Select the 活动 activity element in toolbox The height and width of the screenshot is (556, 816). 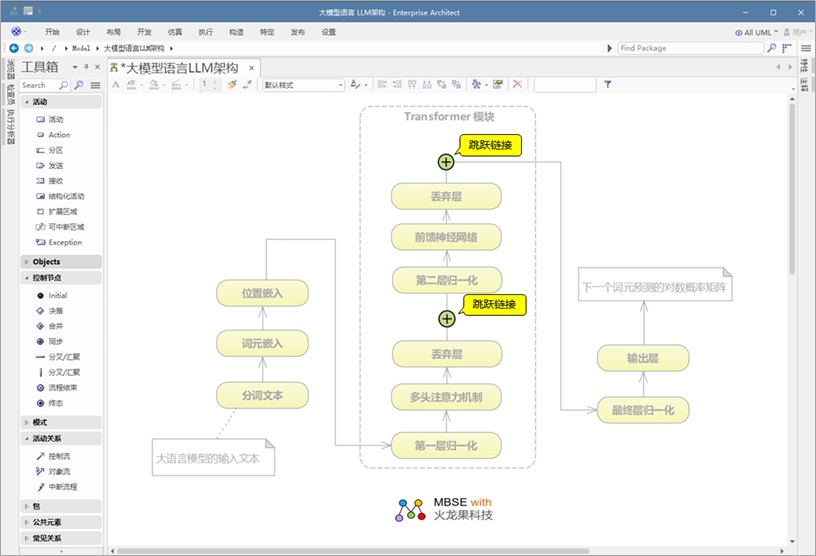point(55,119)
